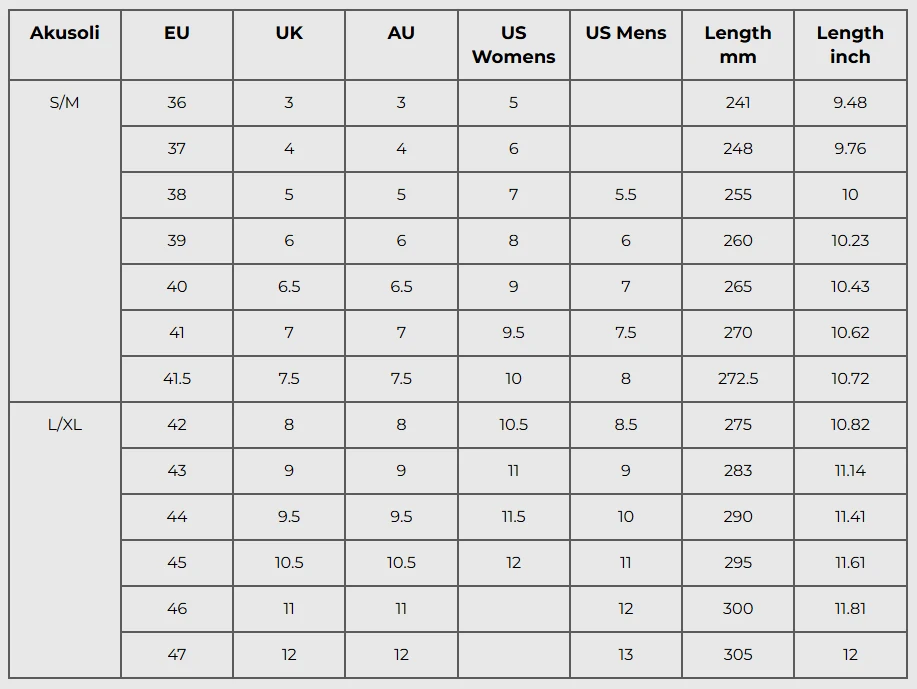Click the EU column header
The width and height of the screenshot is (917, 689).
tap(177, 33)
